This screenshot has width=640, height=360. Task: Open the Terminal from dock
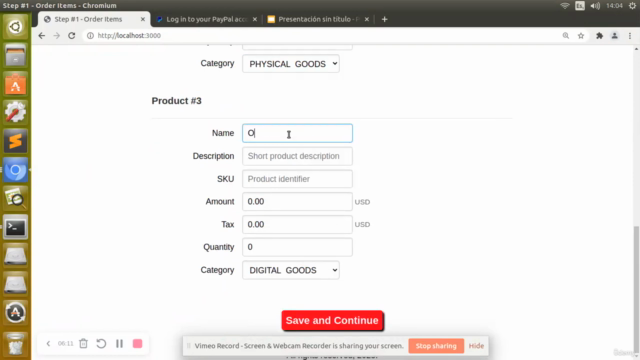click(x=16, y=227)
